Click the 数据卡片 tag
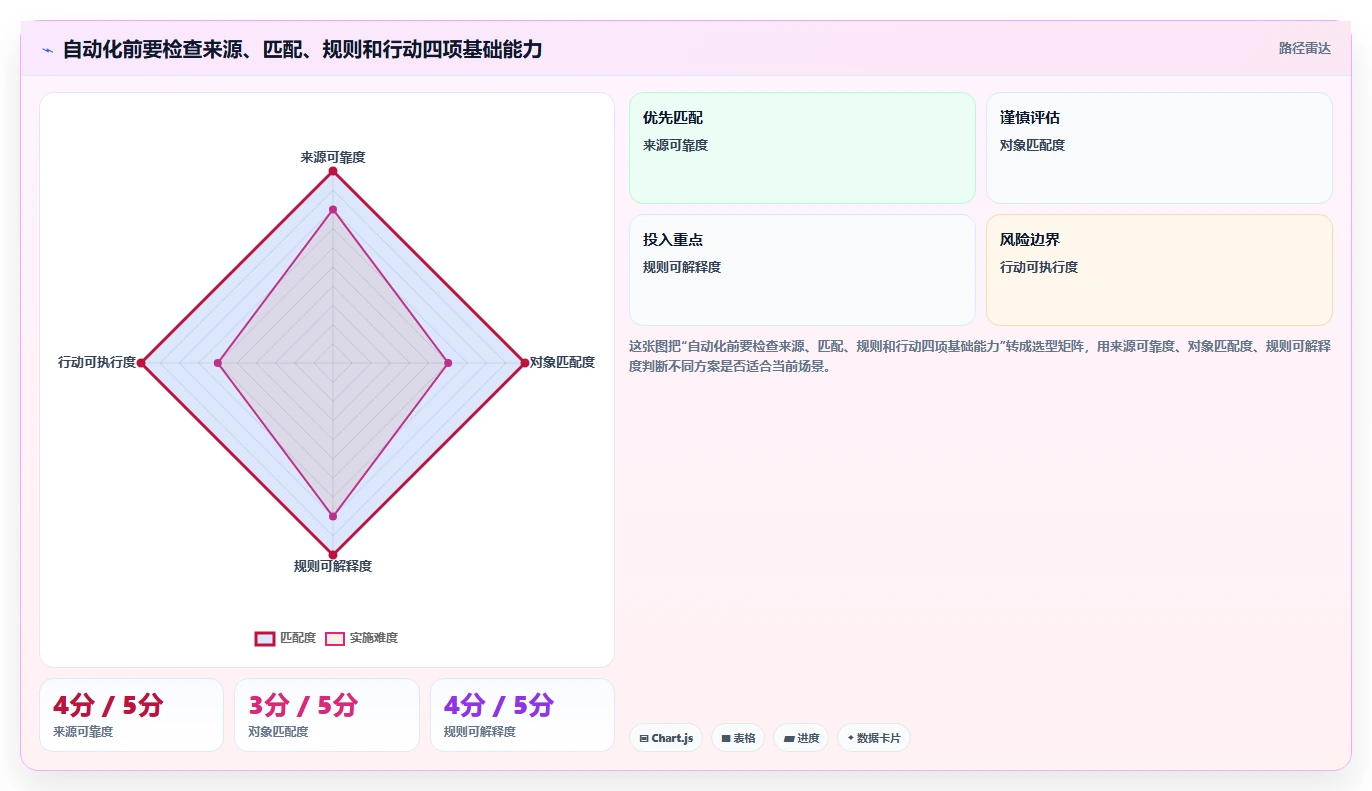The width and height of the screenshot is (1372, 791). [x=874, y=738]
